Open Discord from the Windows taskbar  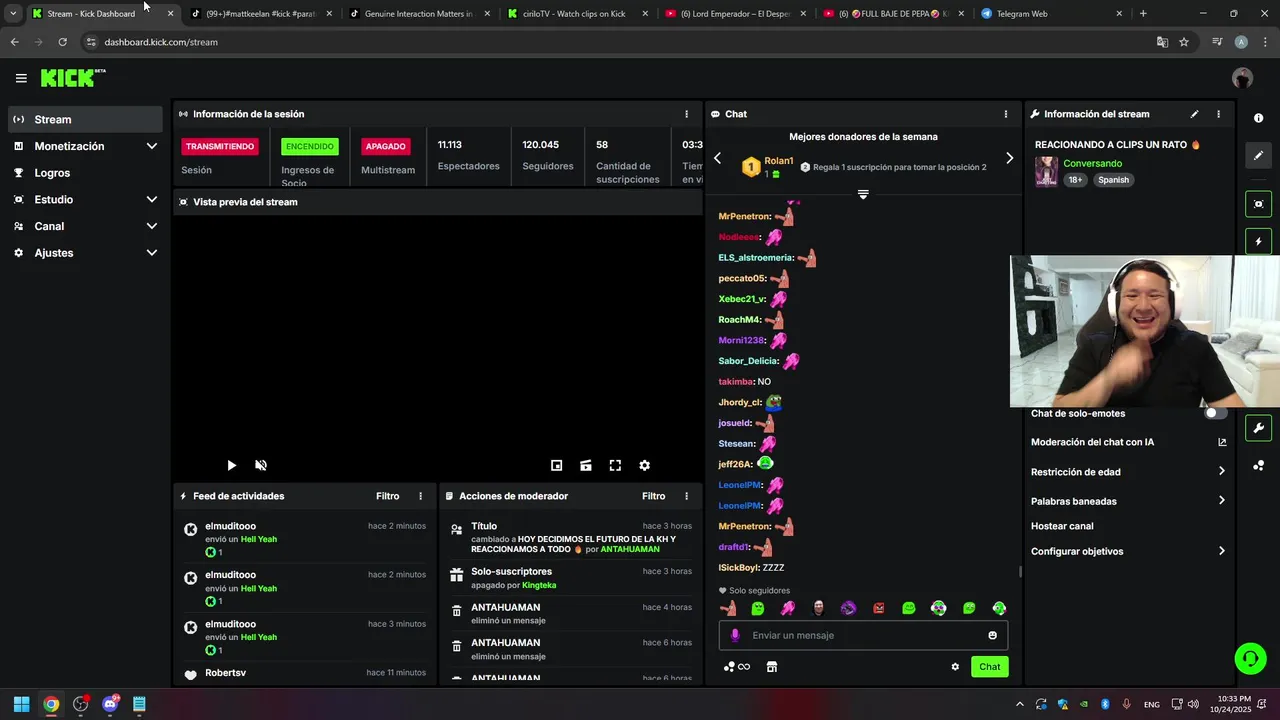tap(110, 704)
